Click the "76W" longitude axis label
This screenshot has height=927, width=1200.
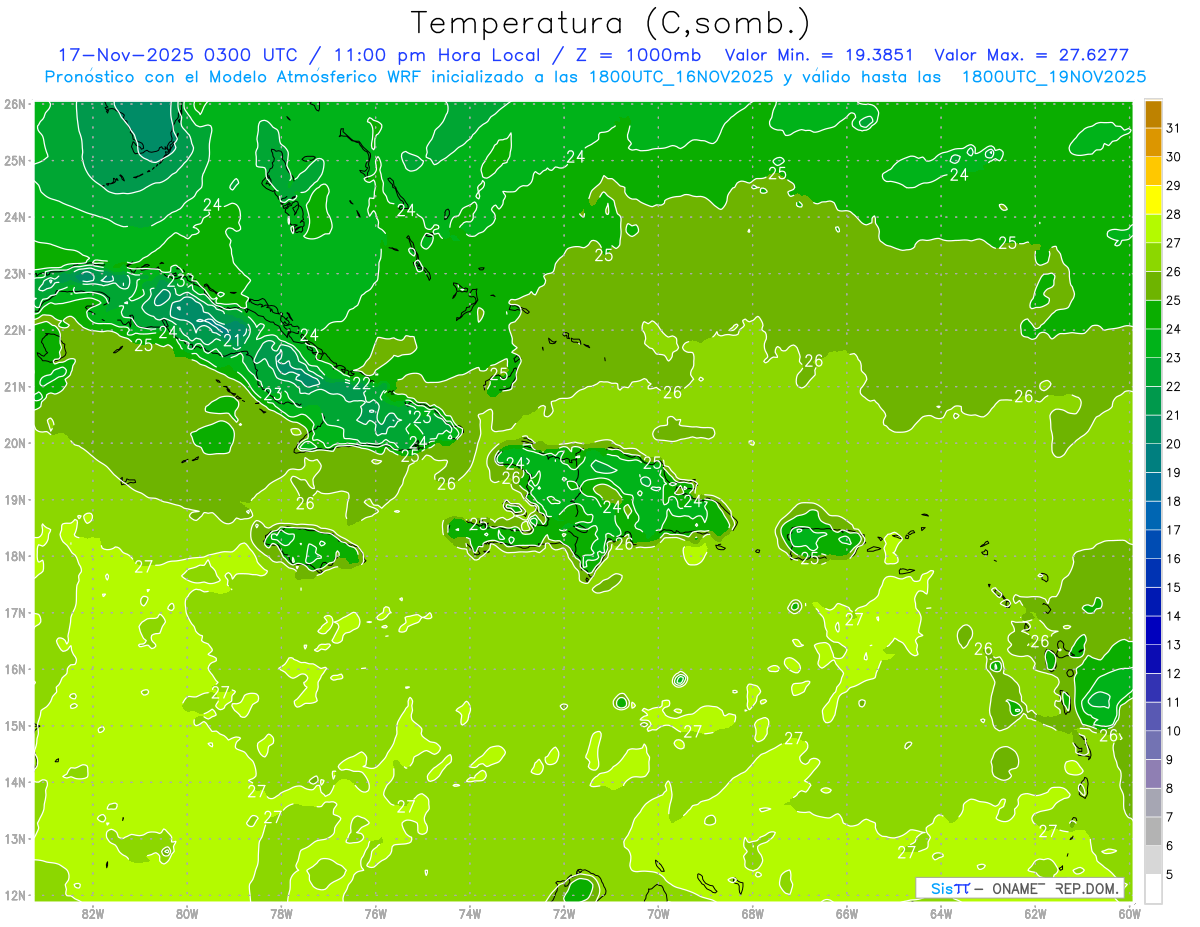pyautogui.click(x=376, y=913)
